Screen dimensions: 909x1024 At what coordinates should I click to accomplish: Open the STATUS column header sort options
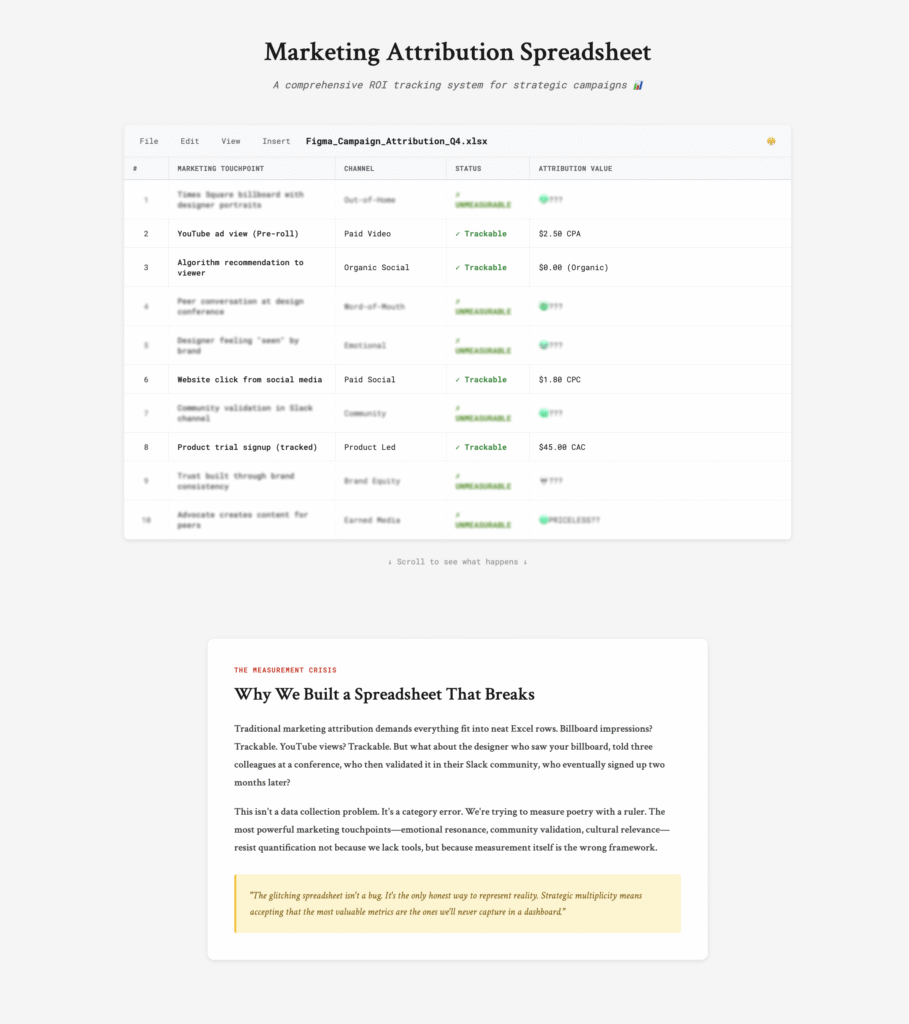pos(469,168)
